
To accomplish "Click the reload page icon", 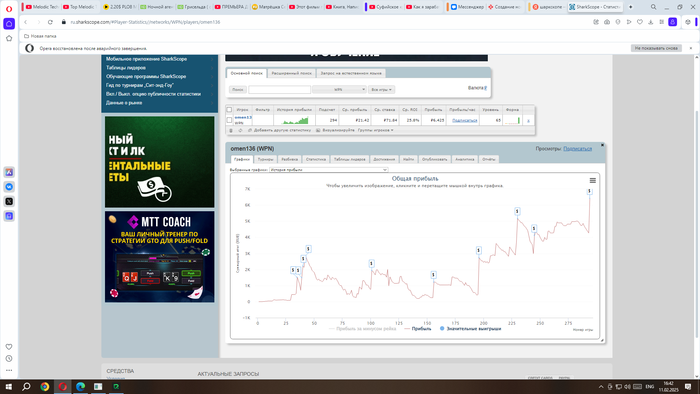I will click(50, 22).
